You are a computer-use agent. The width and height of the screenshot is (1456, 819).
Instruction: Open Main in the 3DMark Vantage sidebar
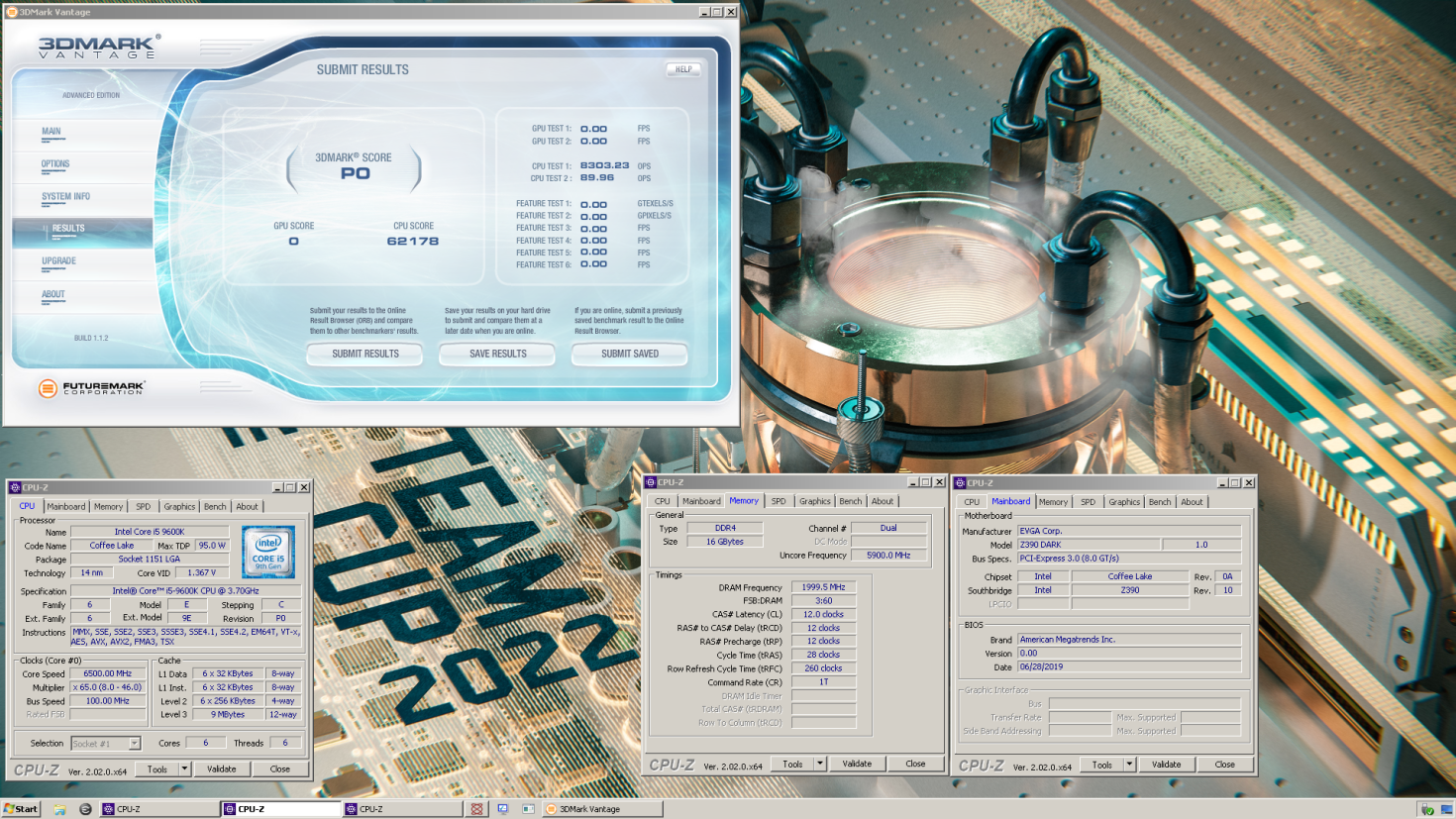click(52, 132)
